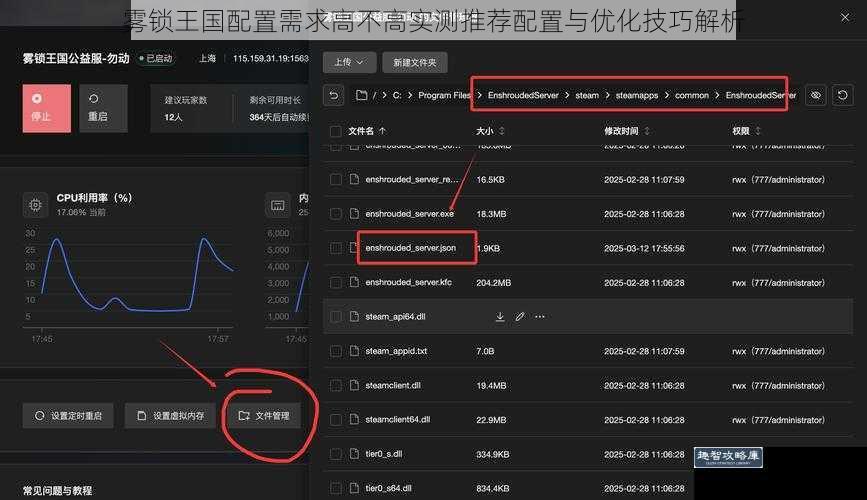The image size is (867, 500).
Task: Download steam_api64.dll via download icon
Action: (500, 316)
